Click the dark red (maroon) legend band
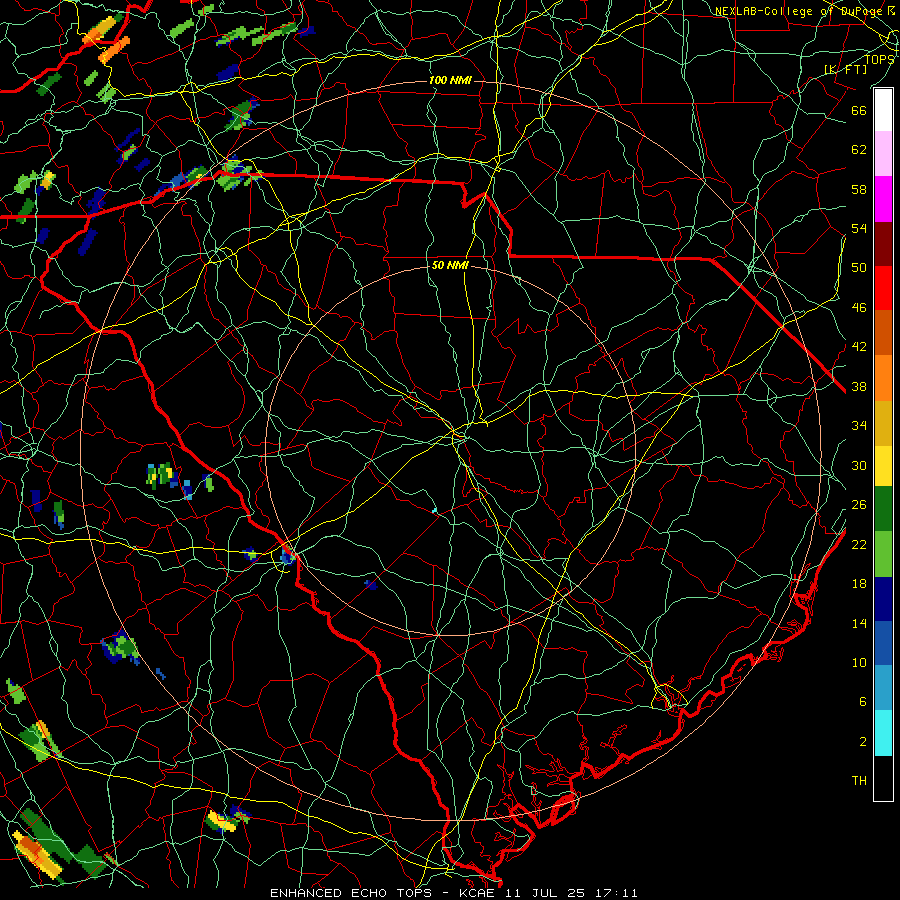The height and width of the screenshot is (900, 900). pos(883,243)
